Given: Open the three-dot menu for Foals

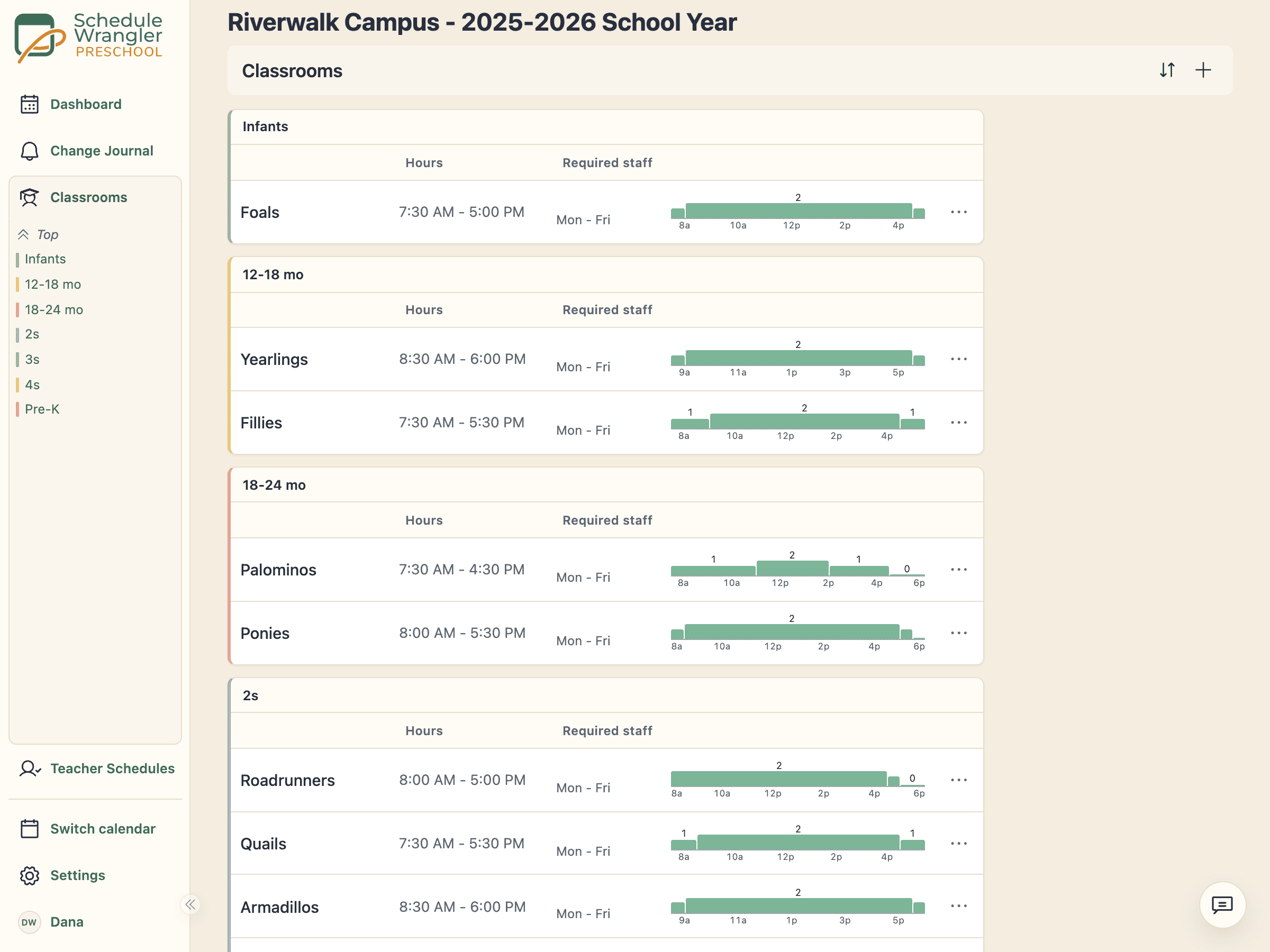Looking at the screenshot, I should click(x=959, y=212).
